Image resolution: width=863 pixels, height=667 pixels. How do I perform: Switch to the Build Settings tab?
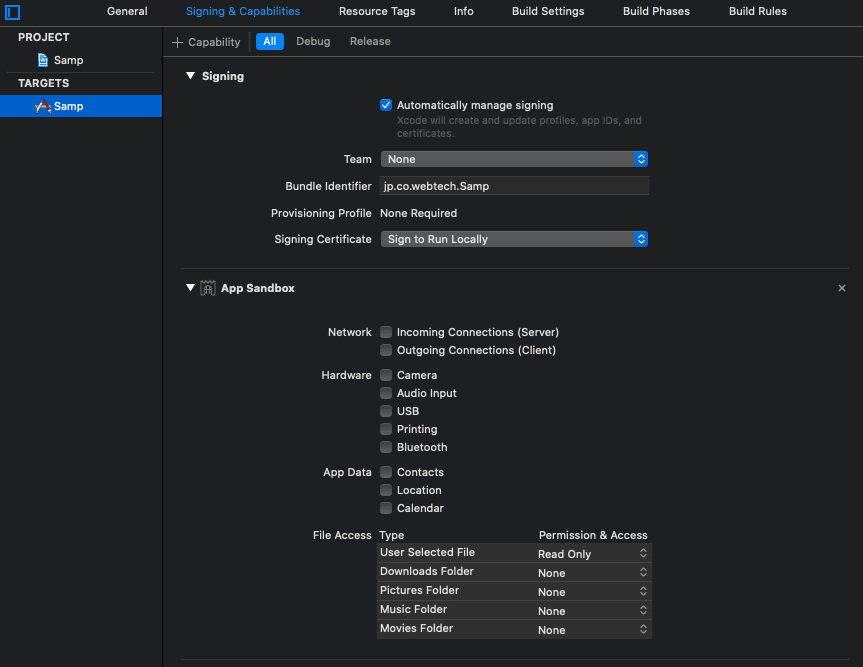point(548,11)
